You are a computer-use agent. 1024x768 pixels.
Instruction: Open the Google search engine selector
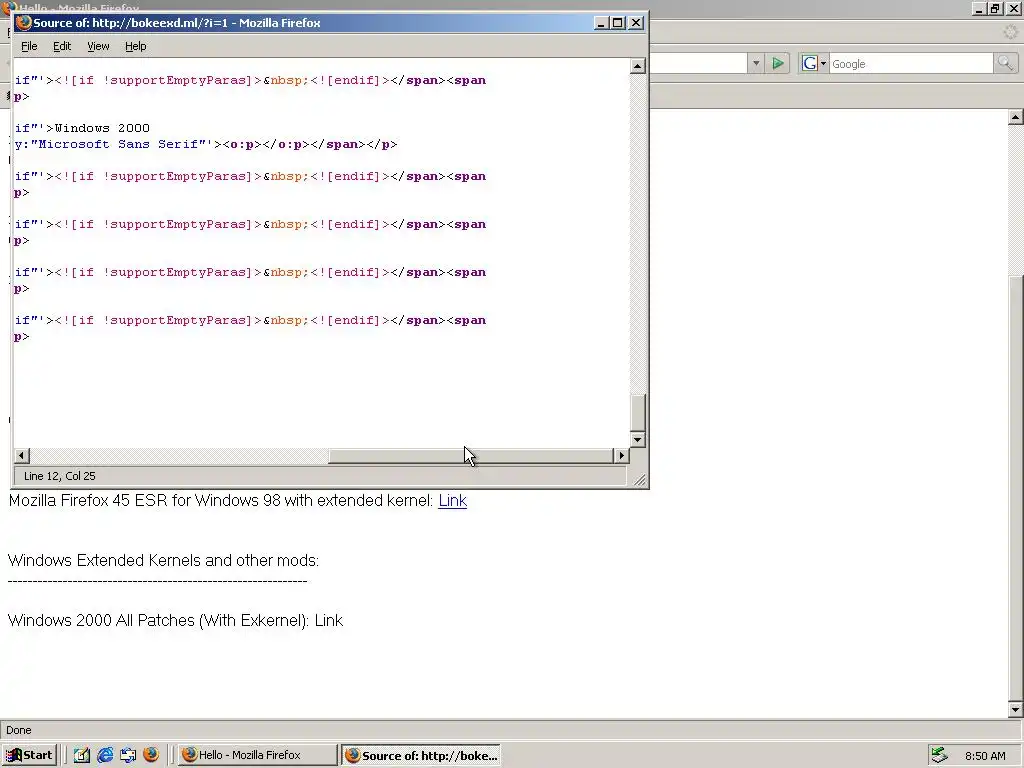(x=814, y=63)
